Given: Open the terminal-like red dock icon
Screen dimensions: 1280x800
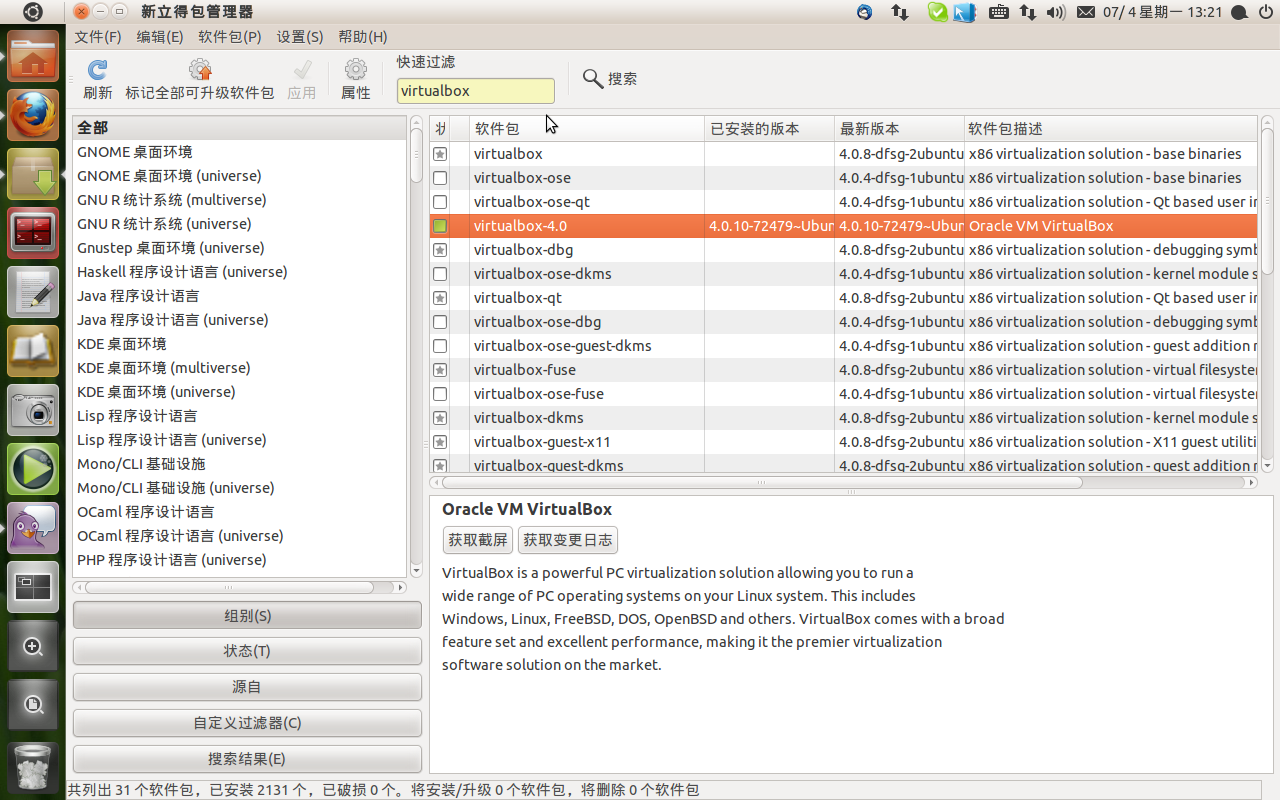Looking at the screenshot, I should (33, 234).
